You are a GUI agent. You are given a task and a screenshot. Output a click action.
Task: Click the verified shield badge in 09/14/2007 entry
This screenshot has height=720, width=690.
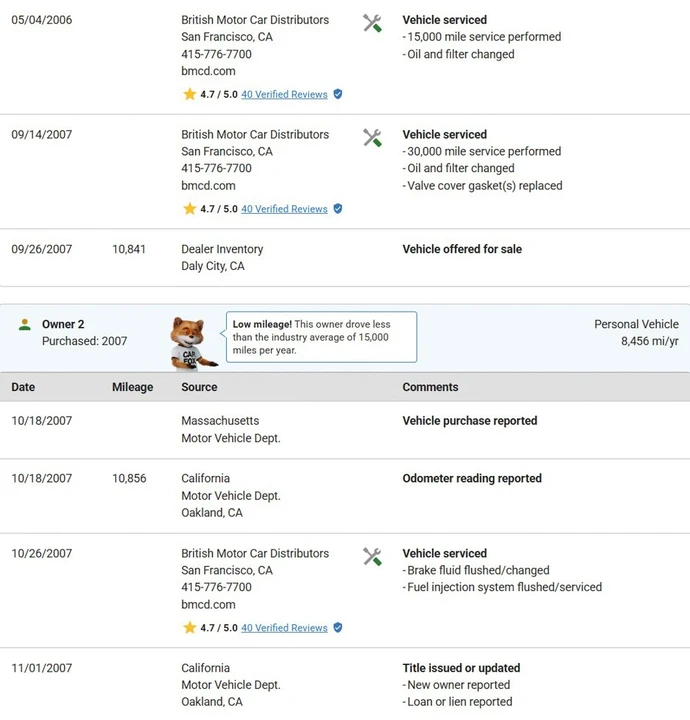(x=338, y=209)
